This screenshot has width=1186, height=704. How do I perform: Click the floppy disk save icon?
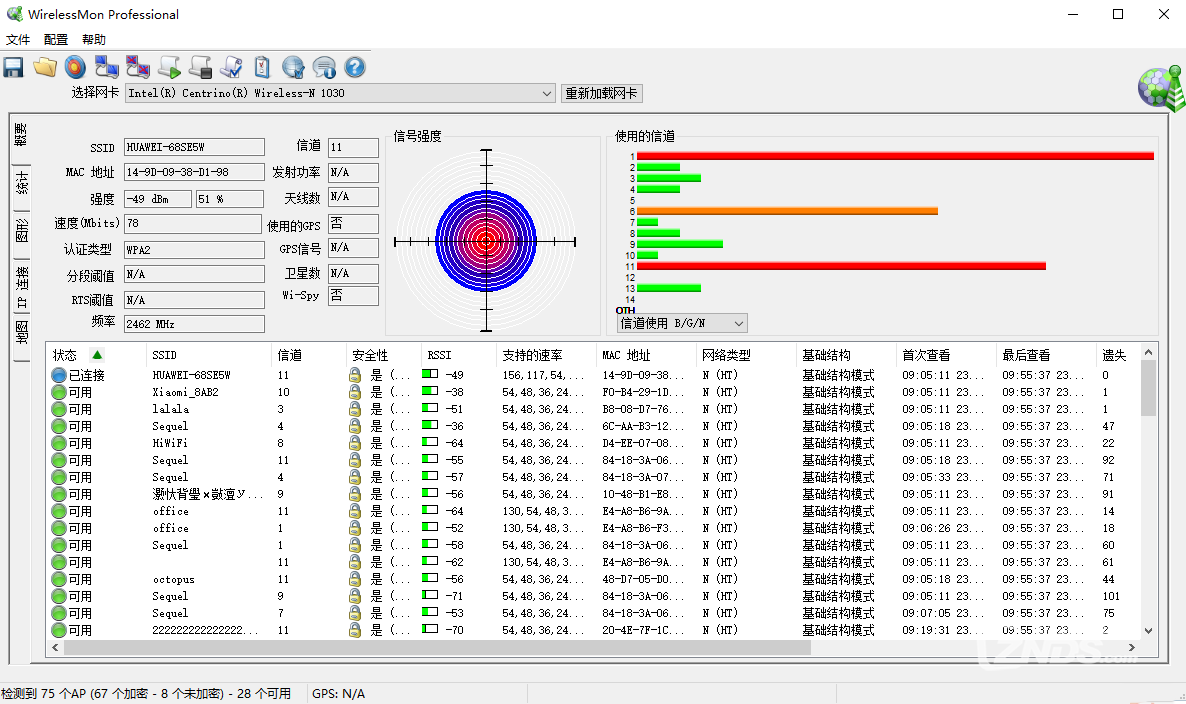click(x=13, y=67)
